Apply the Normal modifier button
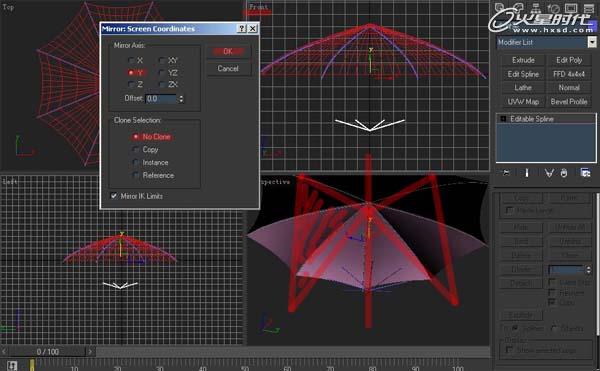 point(569,88)
